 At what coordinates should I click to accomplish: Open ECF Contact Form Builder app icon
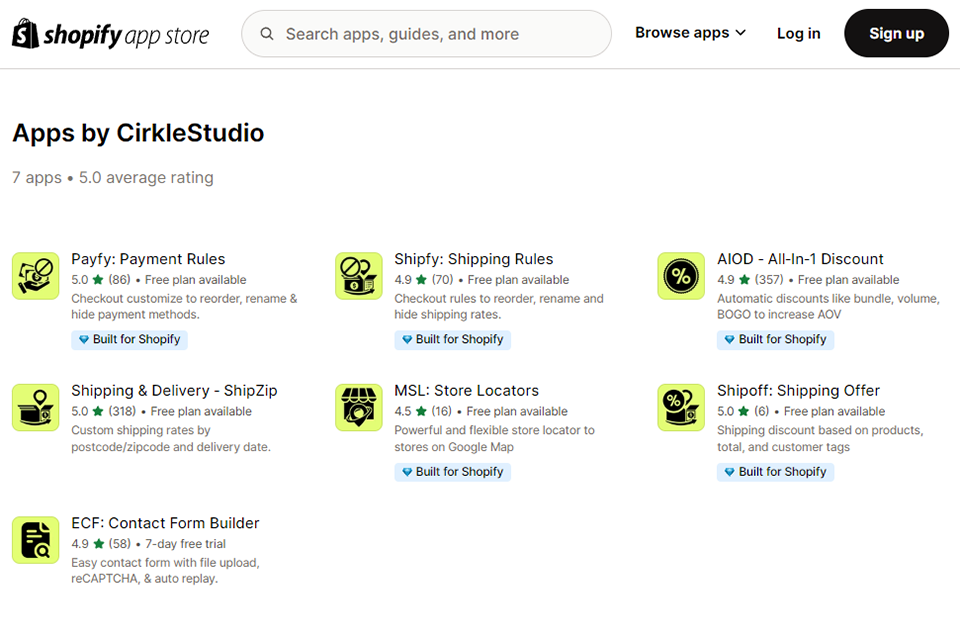coord(36,540)
